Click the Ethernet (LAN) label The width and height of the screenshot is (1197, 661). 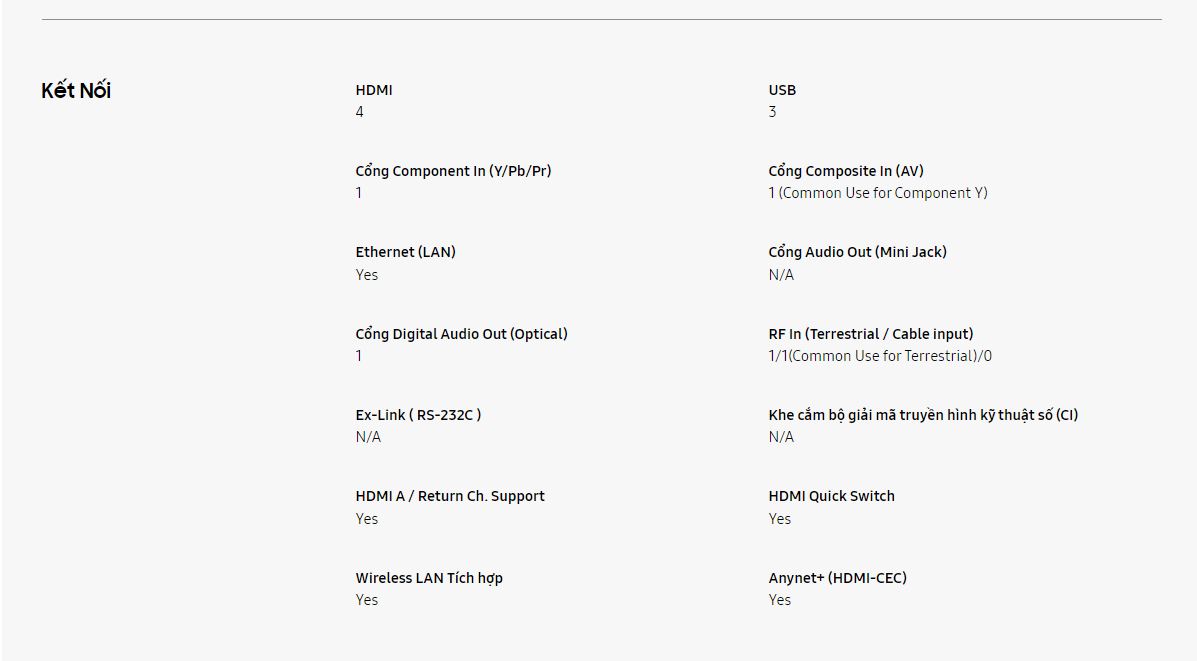pos(405,252)
